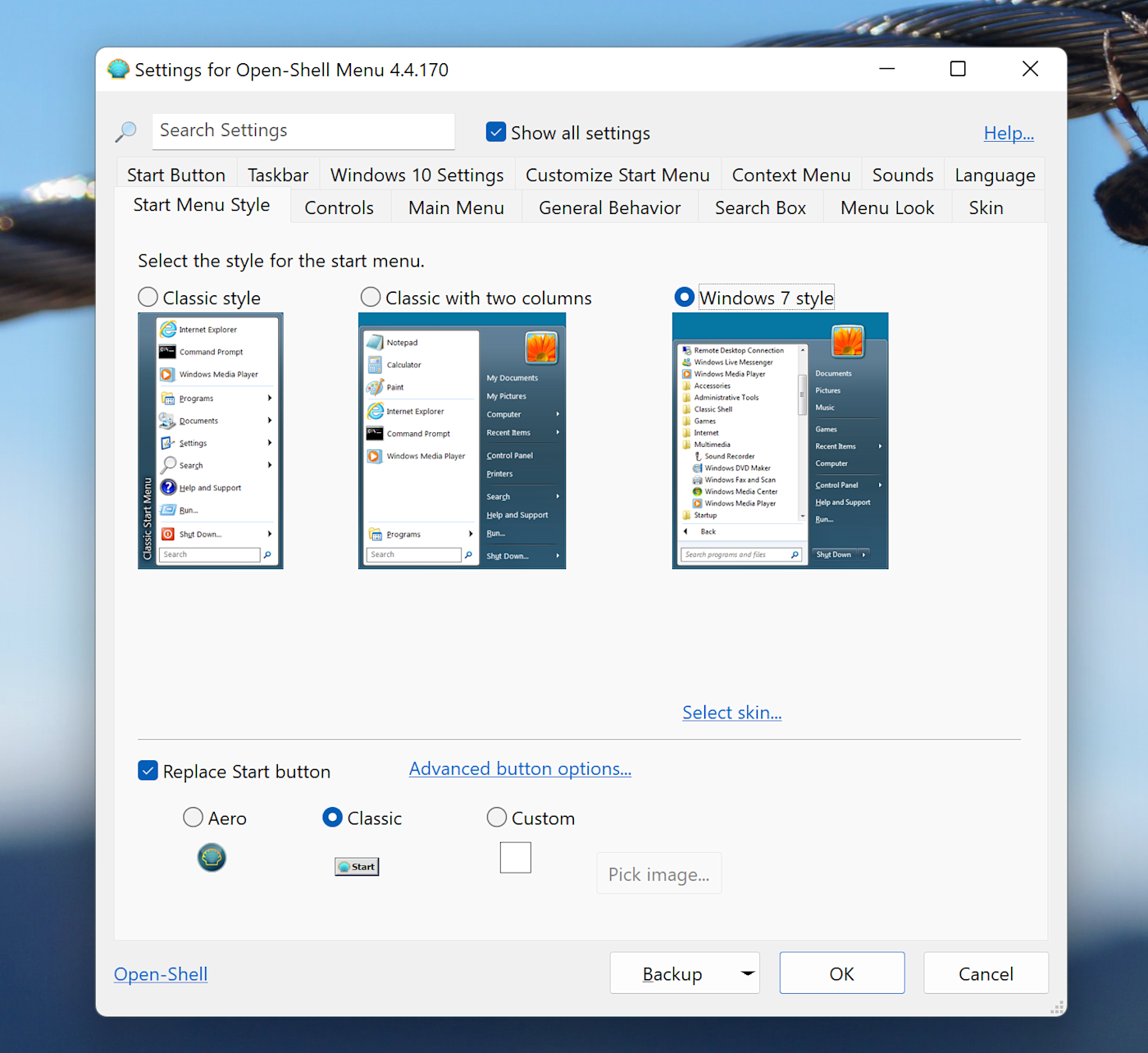Screen dimensions: 1148x1053
Task: Click the empty custom button image box
Action: [516, 858]
